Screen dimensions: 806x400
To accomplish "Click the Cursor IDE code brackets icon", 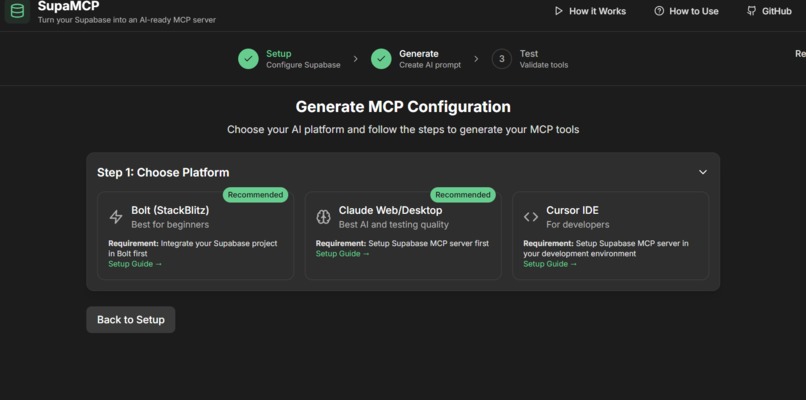I will coord(531,217).
